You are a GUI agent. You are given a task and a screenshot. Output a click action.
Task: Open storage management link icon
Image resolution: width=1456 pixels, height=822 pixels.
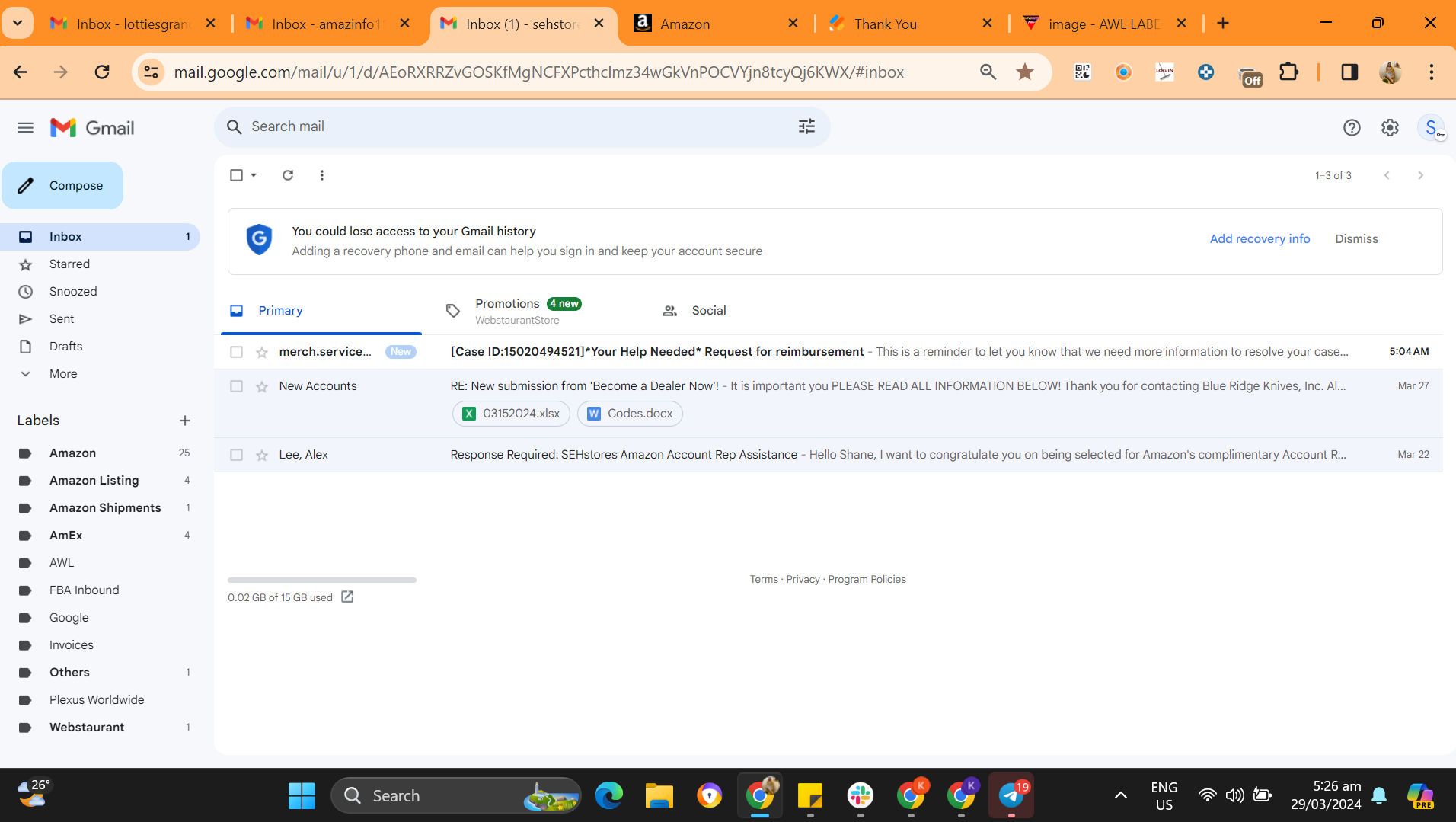coord(347,597)
